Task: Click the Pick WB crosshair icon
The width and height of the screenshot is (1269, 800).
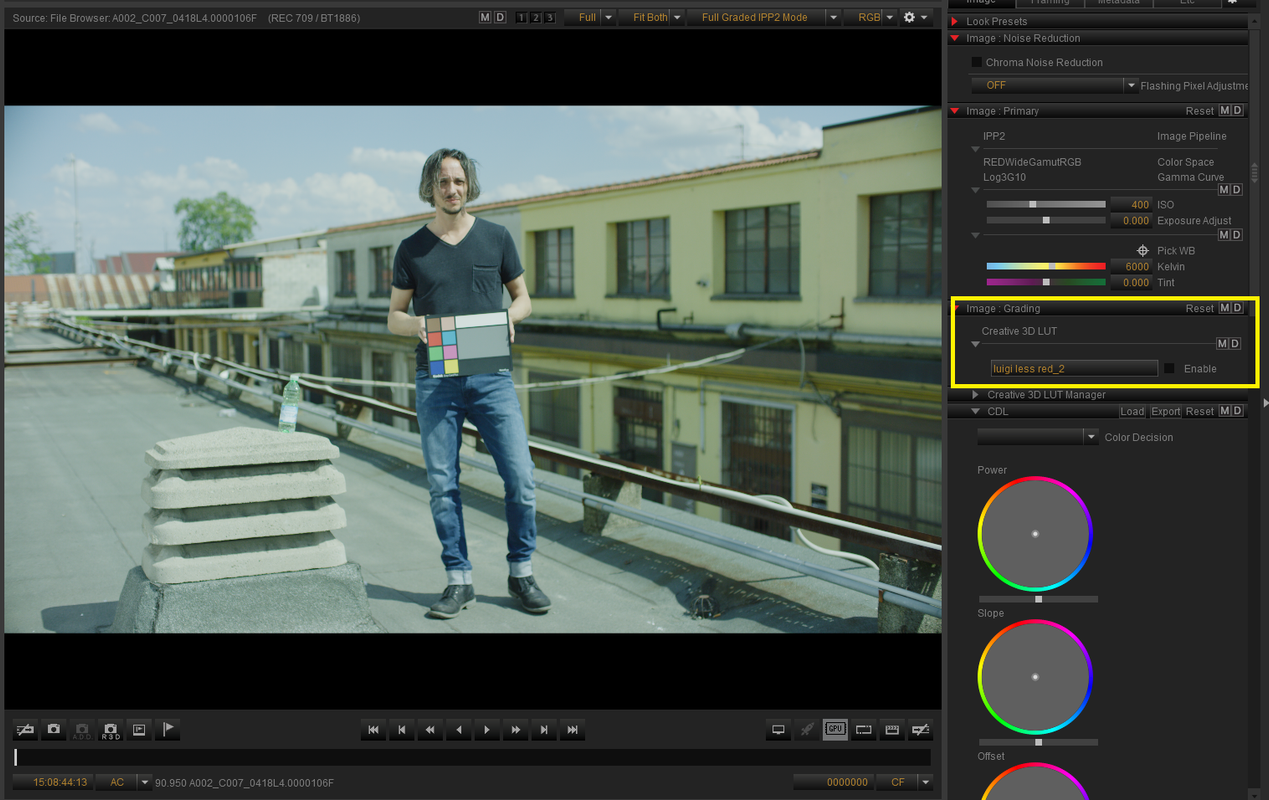Action: [x=1143, y=251]
